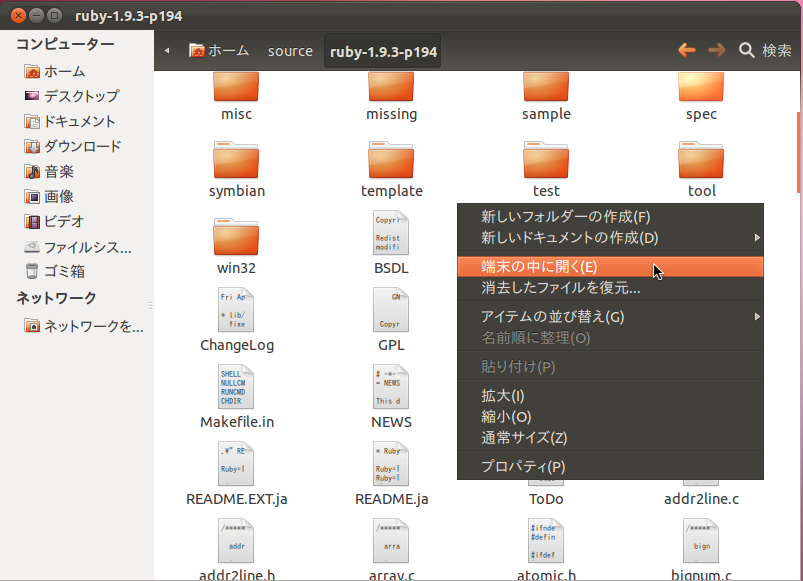Go forward with the right arrow
Viewport: 803px width, 581px height.
[x=716, y=50]
